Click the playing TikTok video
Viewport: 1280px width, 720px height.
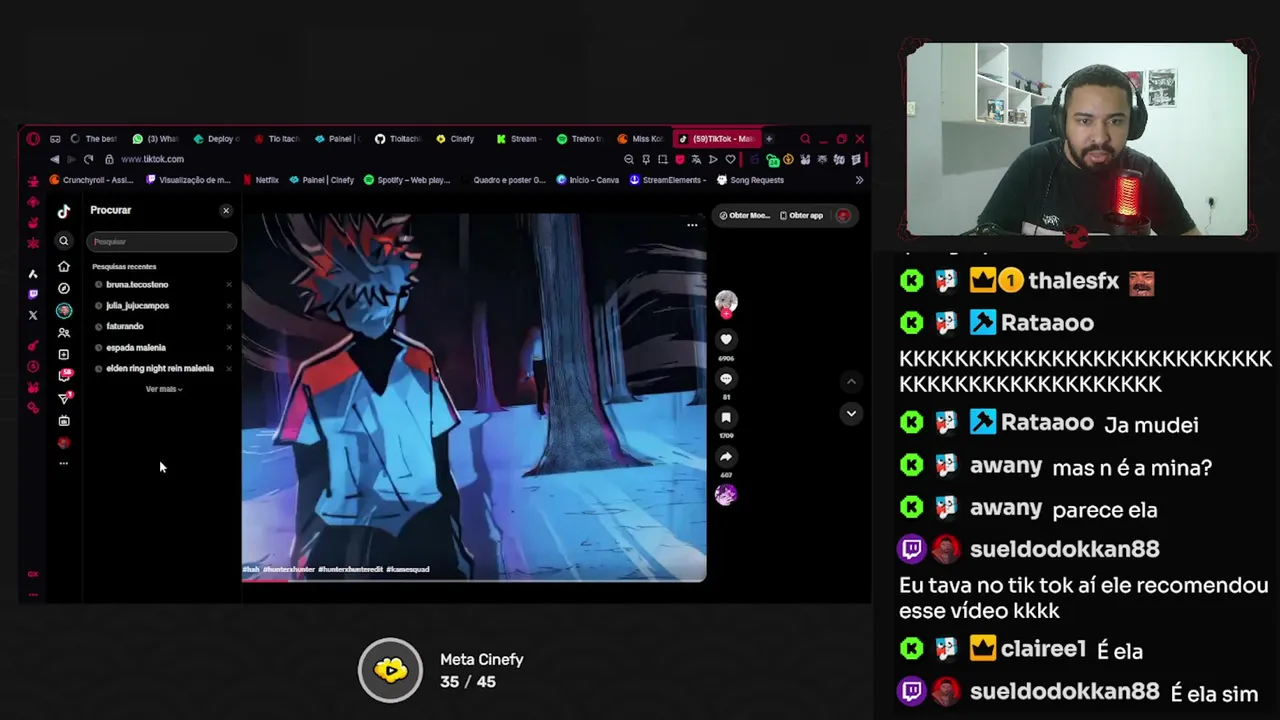click(473, 397)
